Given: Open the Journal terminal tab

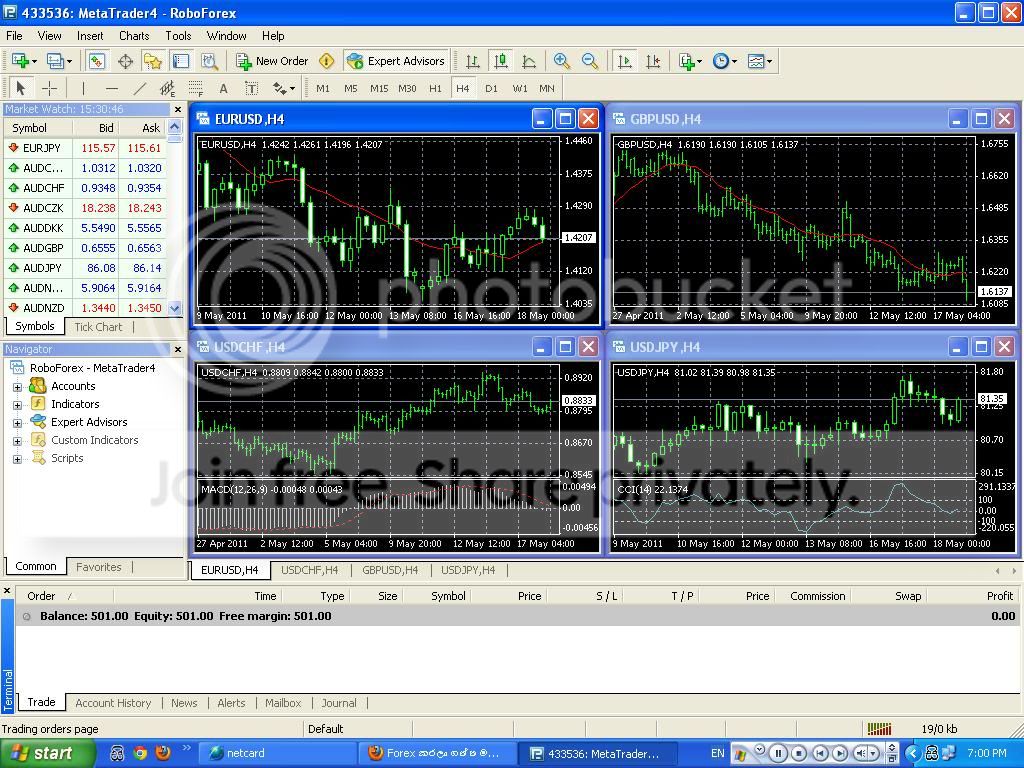Looking at the screenshot, I should click(x=339, y=703).
